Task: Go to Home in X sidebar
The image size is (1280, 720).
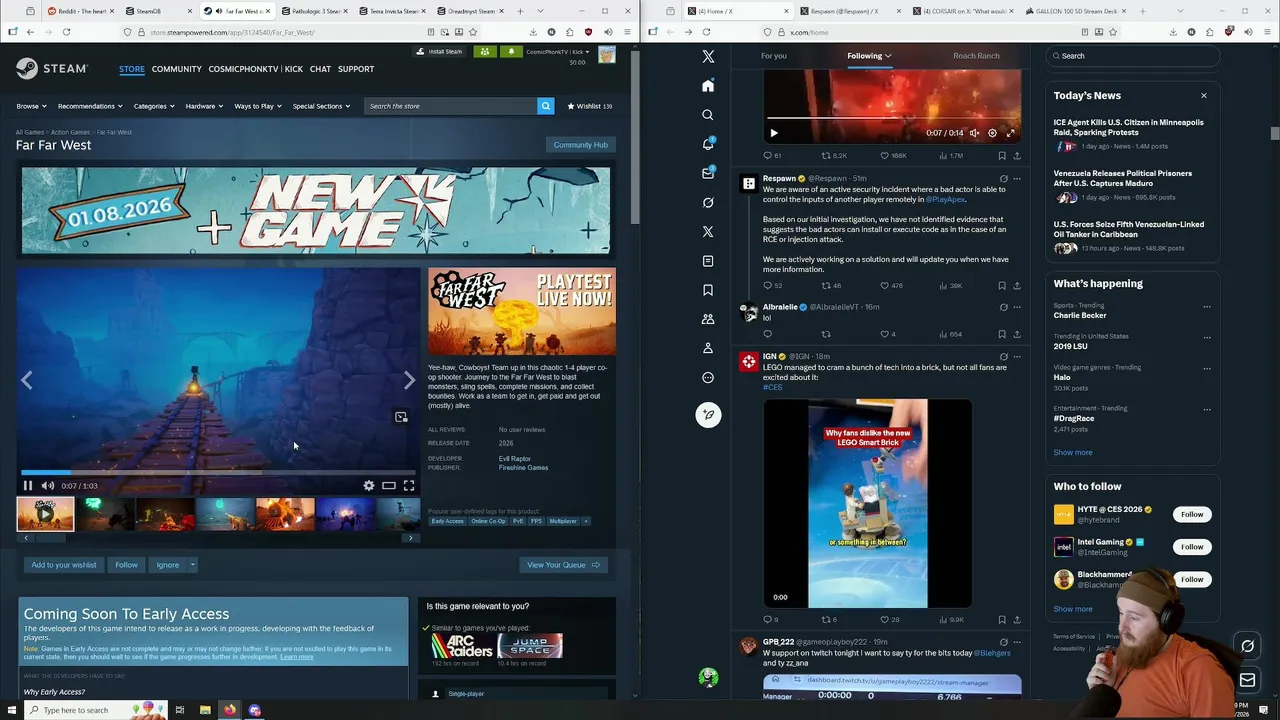Action: click(708, 86)
